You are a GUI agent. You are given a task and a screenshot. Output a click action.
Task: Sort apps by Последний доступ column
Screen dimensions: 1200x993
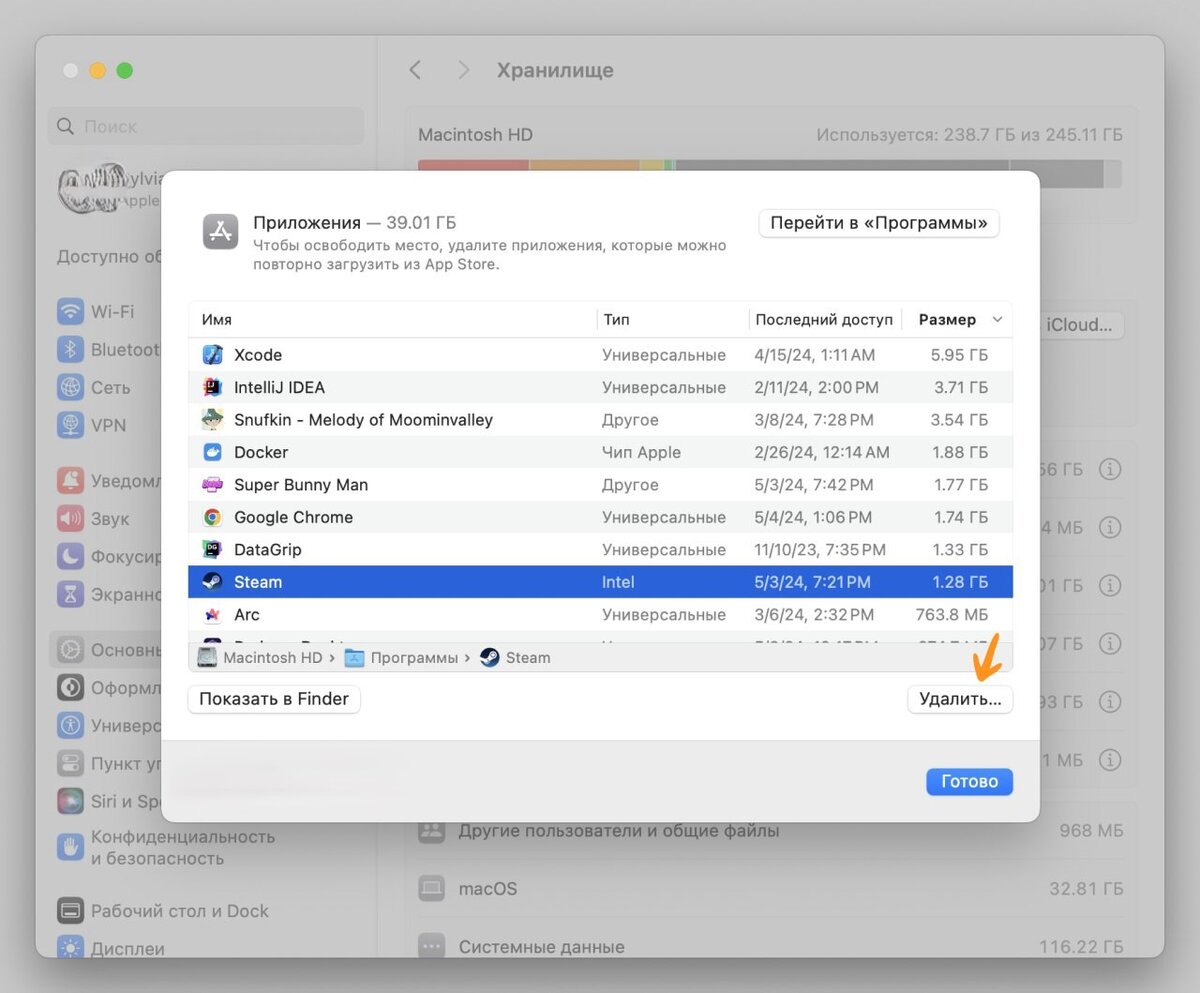pos(825,320)
